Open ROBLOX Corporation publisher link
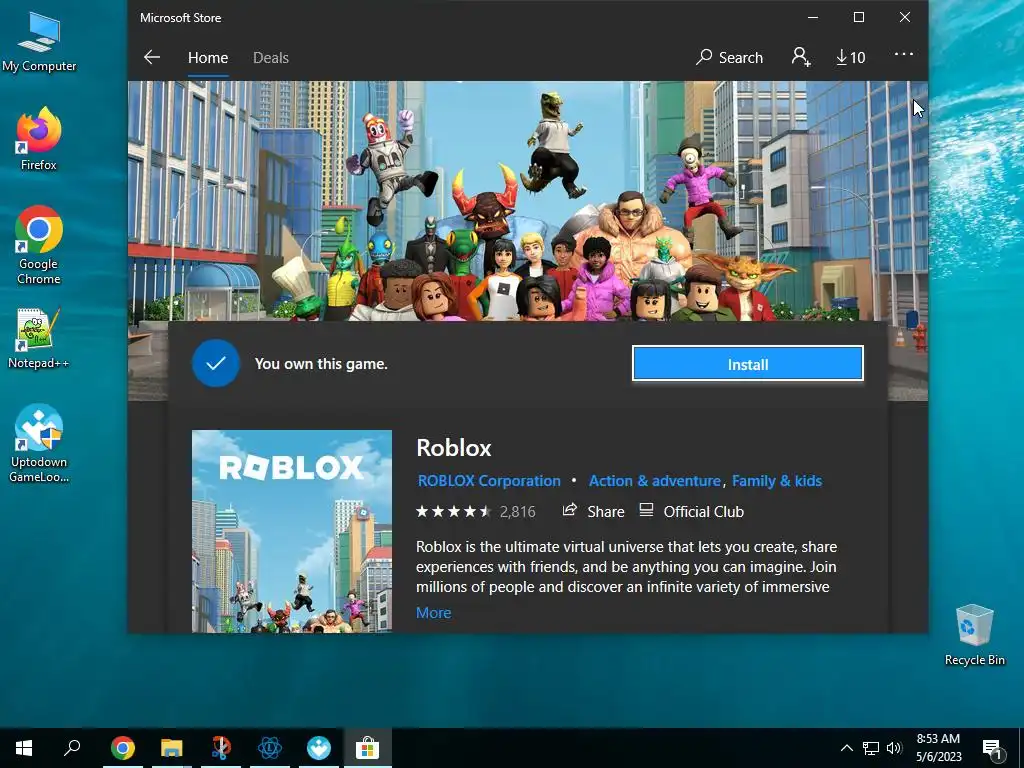This screenshot has height=768, width=1024. [488, 481]
